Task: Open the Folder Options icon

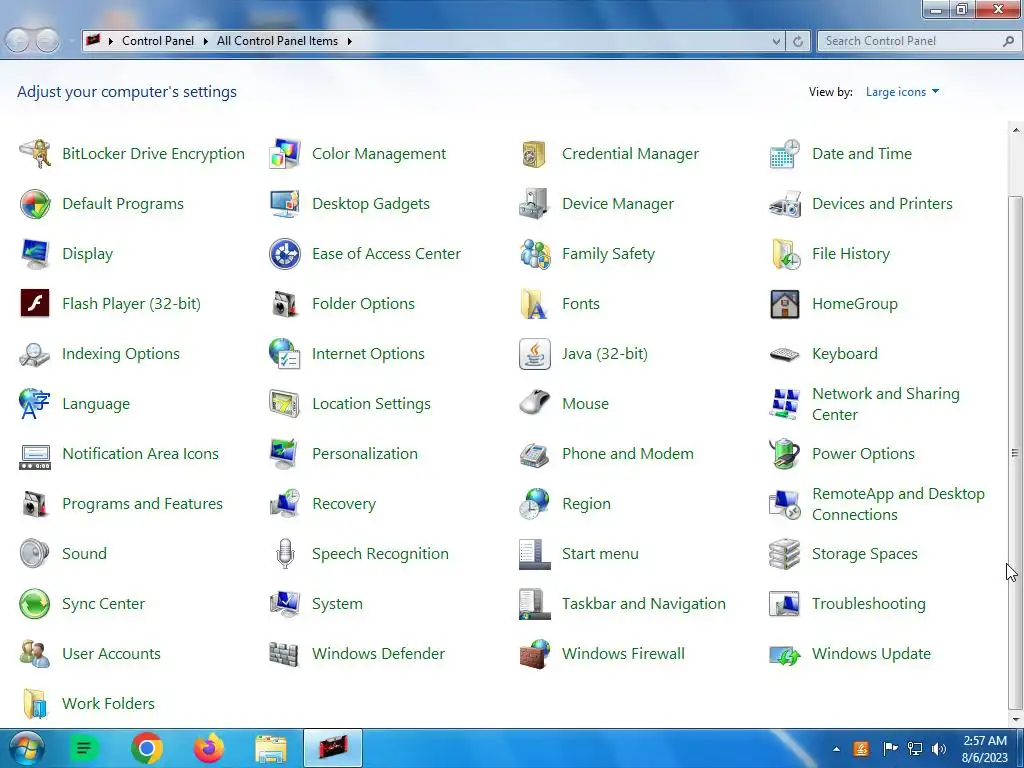Action: click(285, 304)
